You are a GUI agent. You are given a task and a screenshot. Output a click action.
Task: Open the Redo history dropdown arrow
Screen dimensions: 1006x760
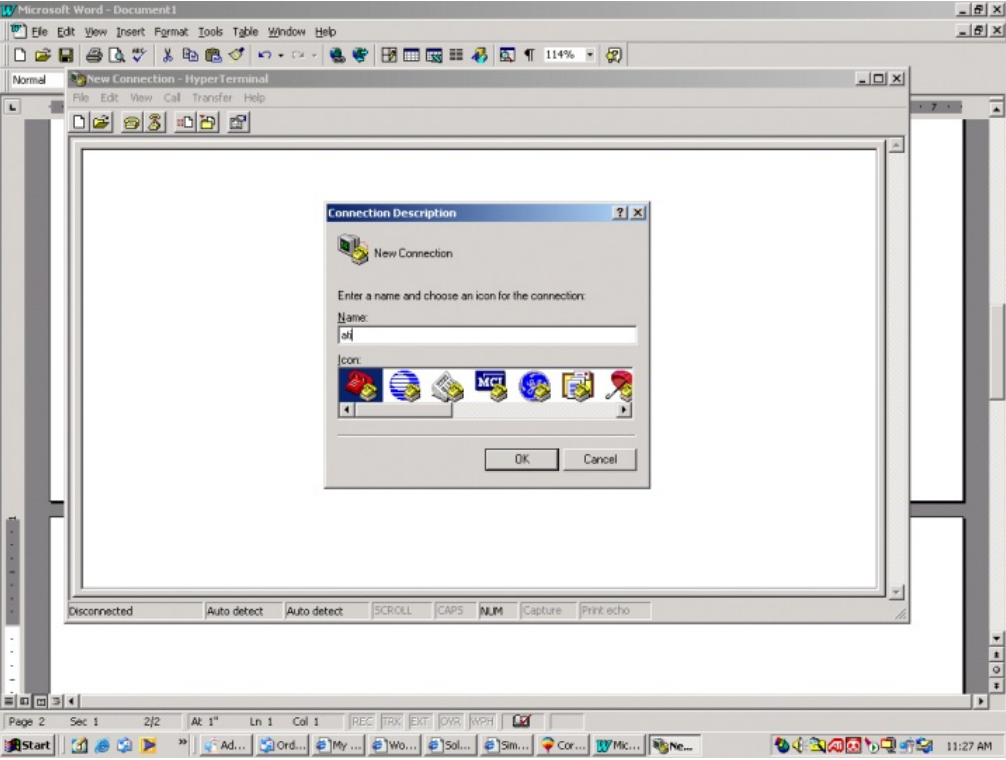click(x=314, y=55)
